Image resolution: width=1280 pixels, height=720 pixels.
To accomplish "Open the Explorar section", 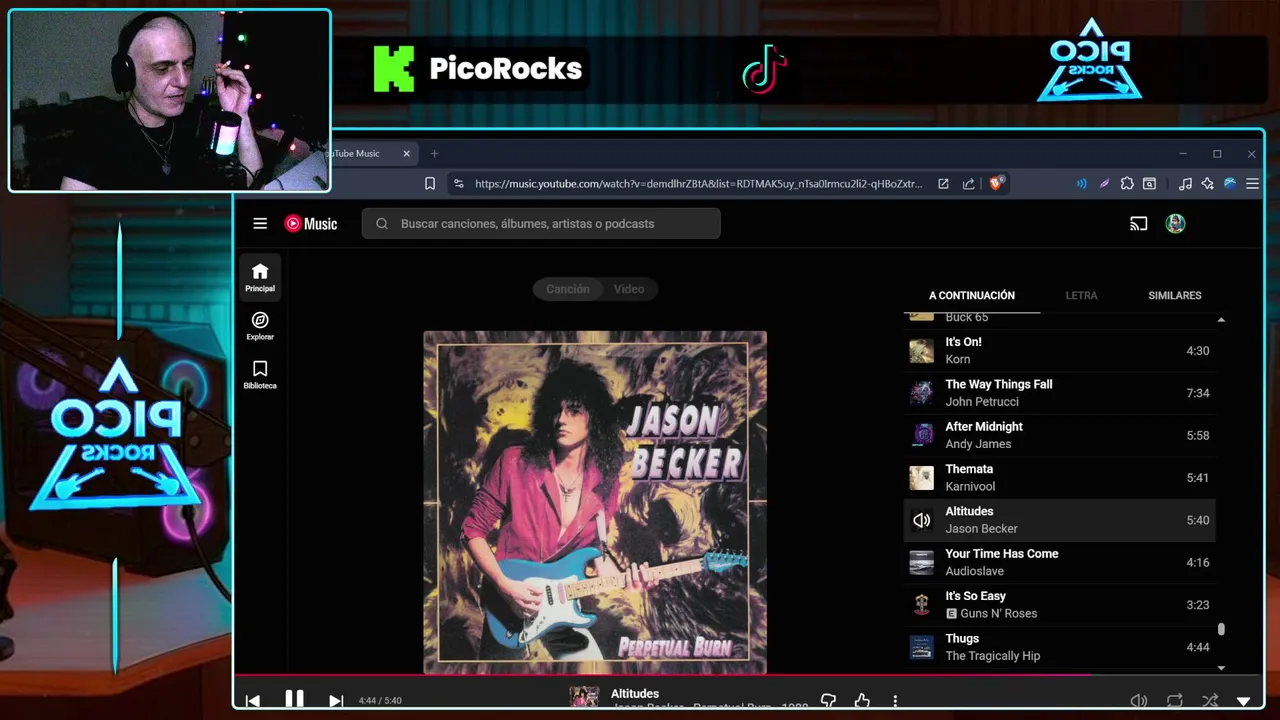I will [260, 326].
